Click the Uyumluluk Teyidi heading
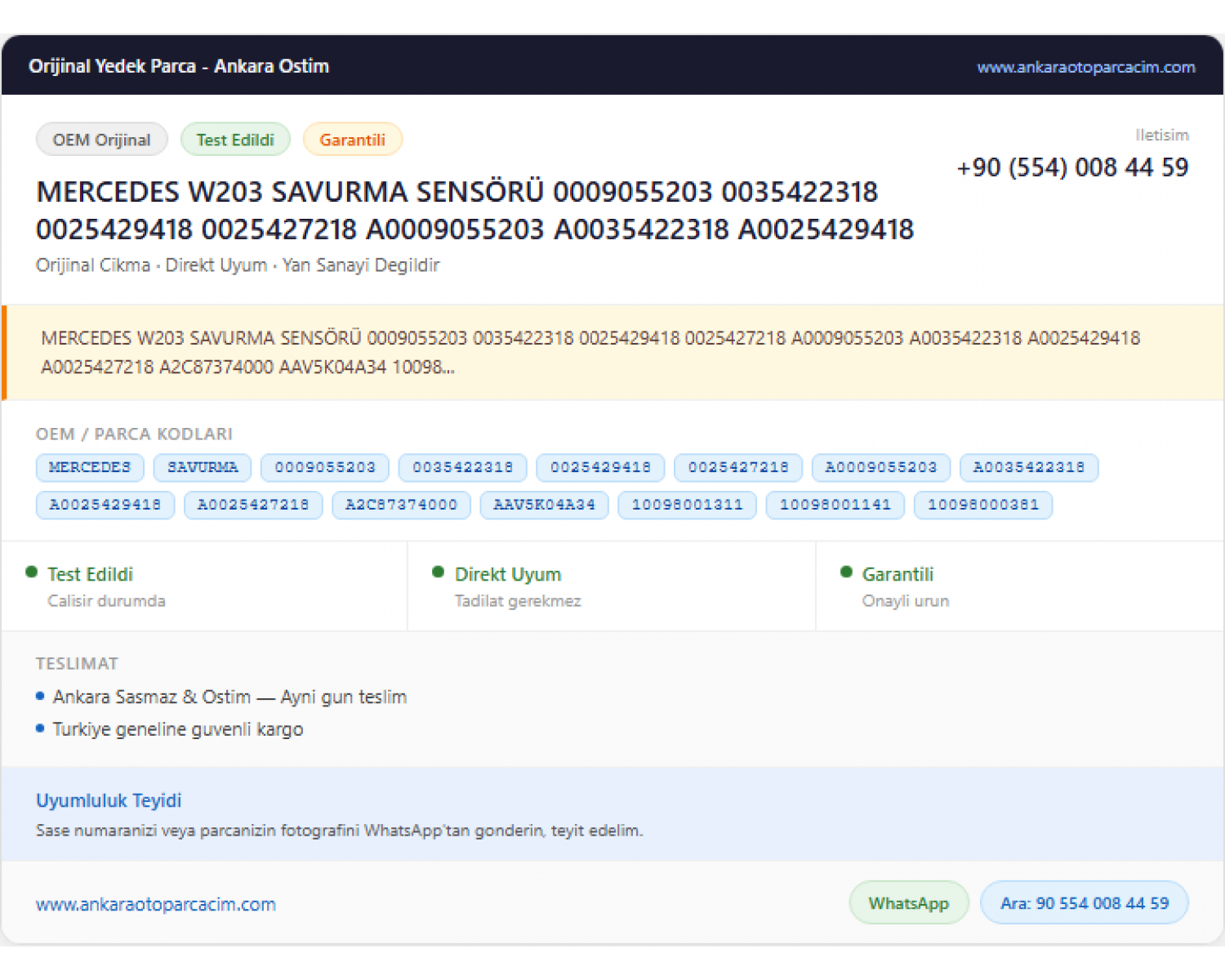 (x=109, y=800)
